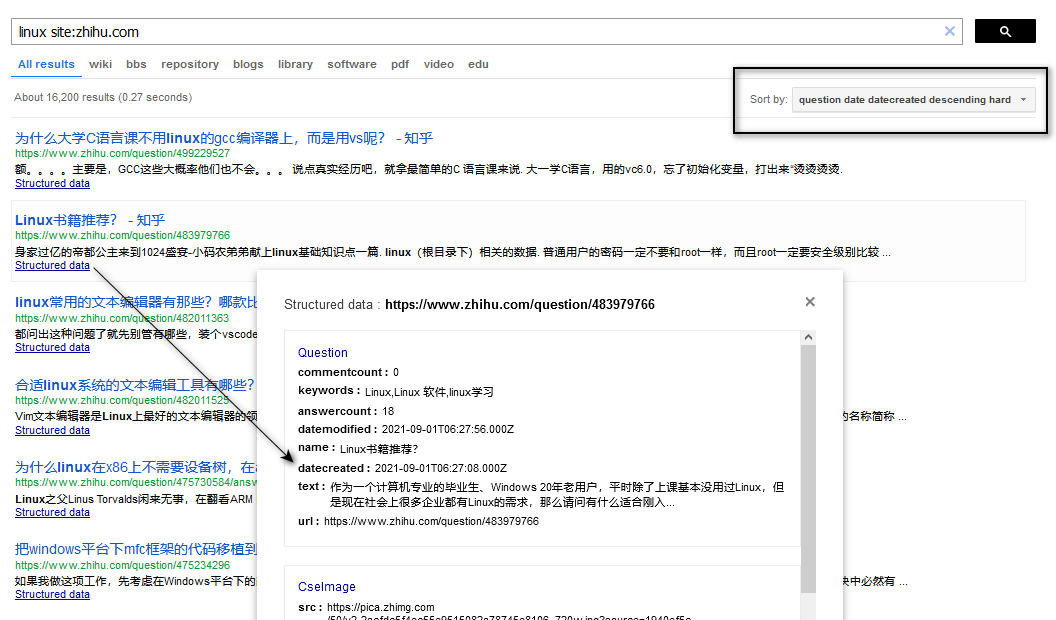Image resolution: width=1056 pixels, height=620 pixels.
Task: Open the first result about gcc compiler
Action: tap(224, 138)
